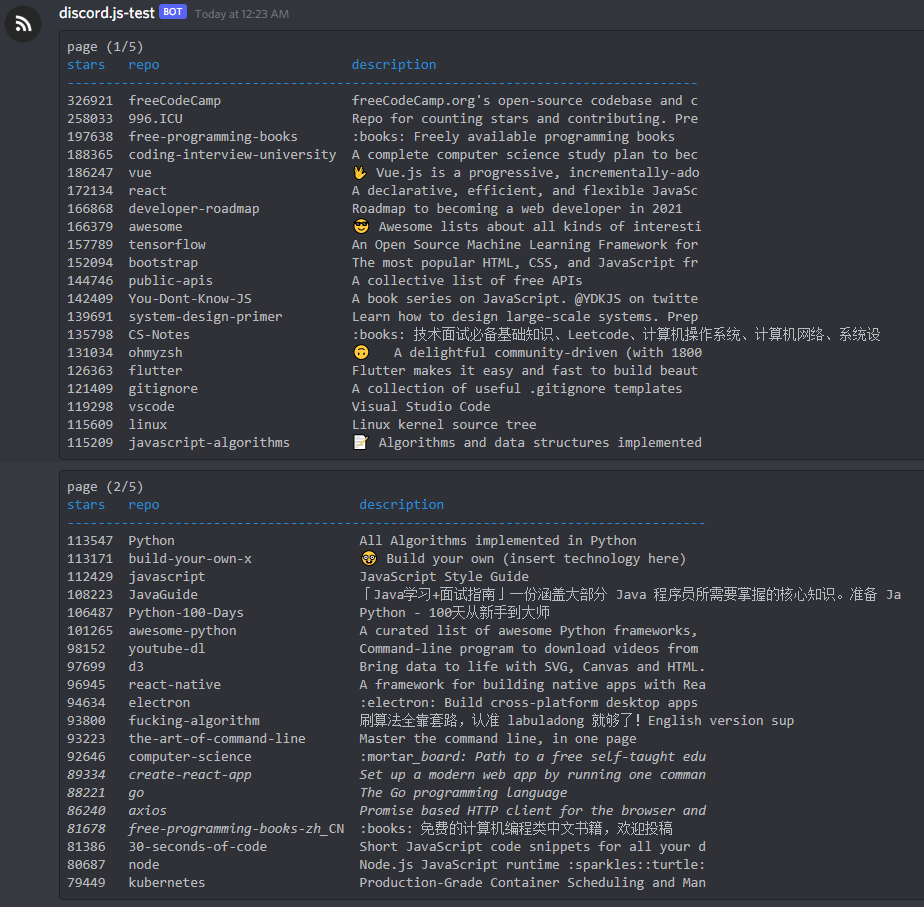Select the 'flutter' repo name

point(156,371)
